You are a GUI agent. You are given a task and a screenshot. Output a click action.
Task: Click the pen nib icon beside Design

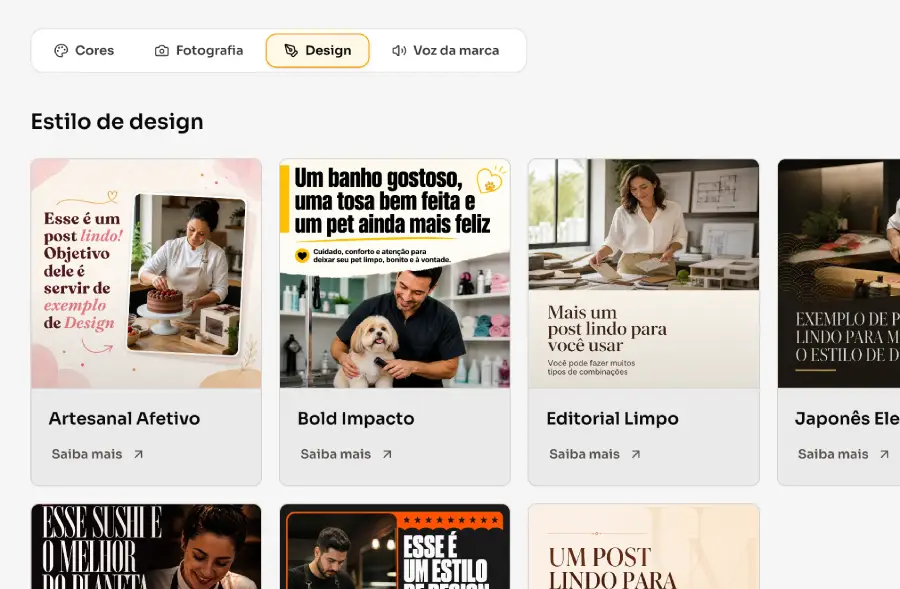[291, 51]
